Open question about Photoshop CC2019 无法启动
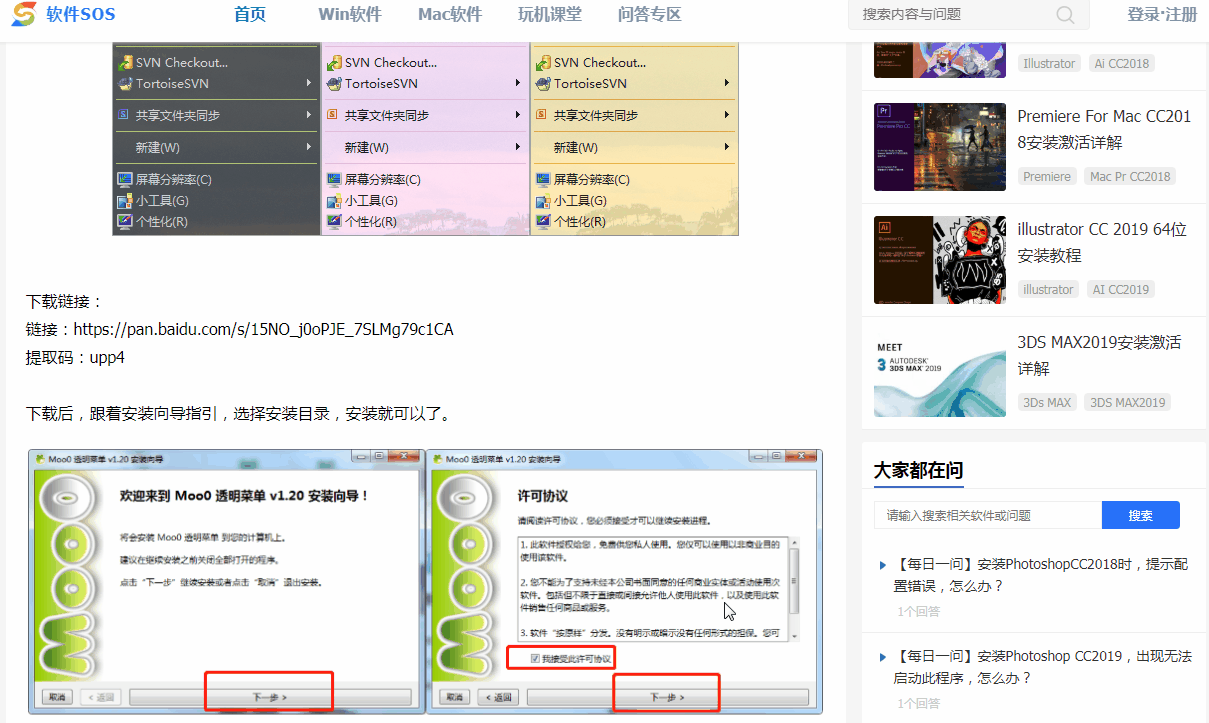The image size is (1209, 723). (x=1042, y=667)
